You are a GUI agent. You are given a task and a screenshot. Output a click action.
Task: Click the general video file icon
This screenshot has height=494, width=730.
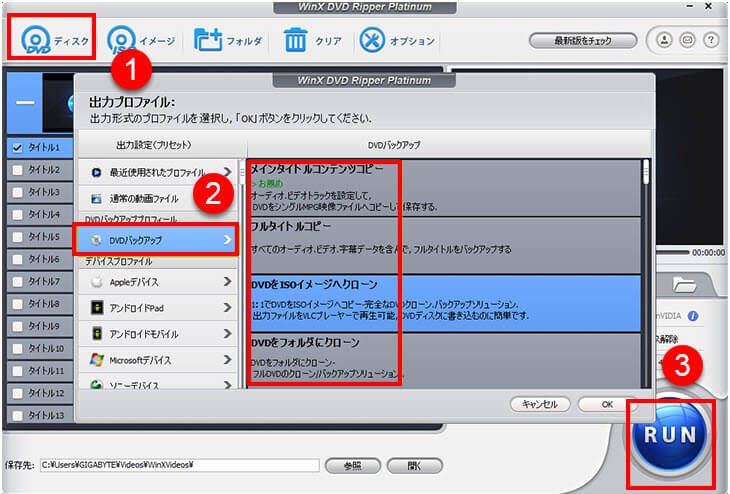tap(96, 199)
